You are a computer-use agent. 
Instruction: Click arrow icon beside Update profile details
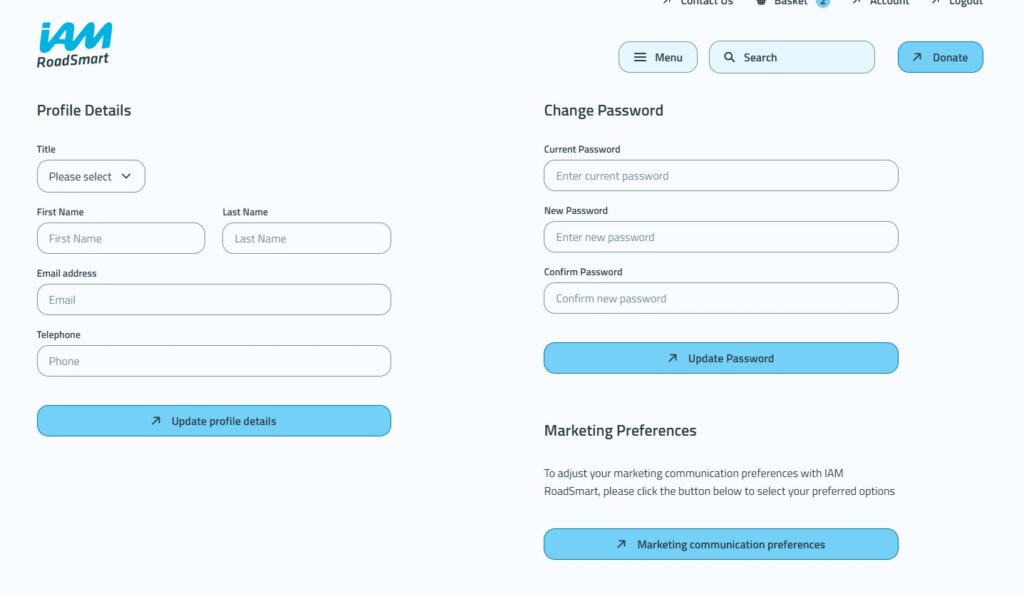pos(156,421)
